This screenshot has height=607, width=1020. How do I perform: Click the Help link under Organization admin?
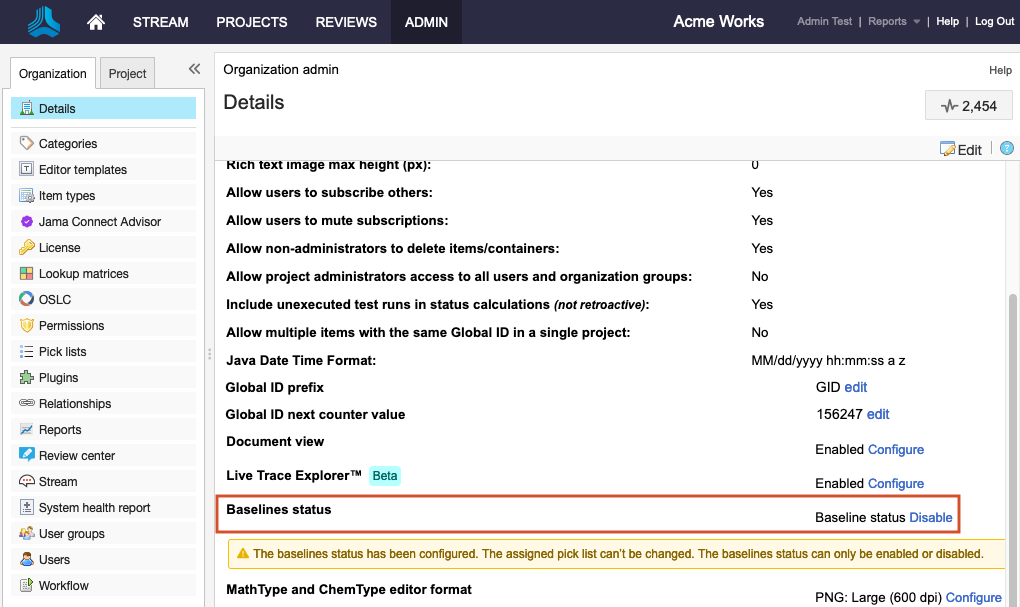coord(1000,70)
